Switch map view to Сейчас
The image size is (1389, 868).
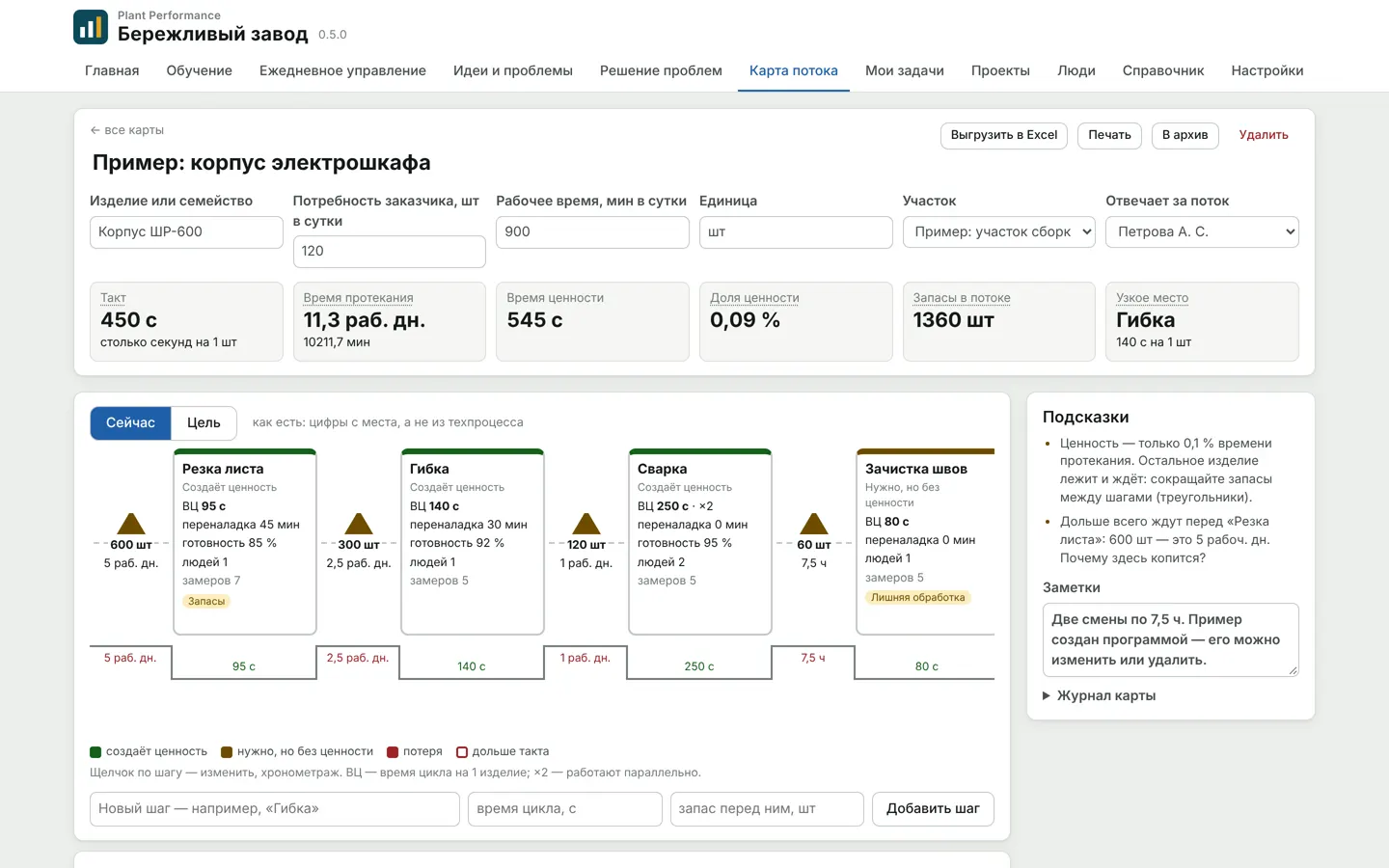pyautogui.click(x=130, y=423)
